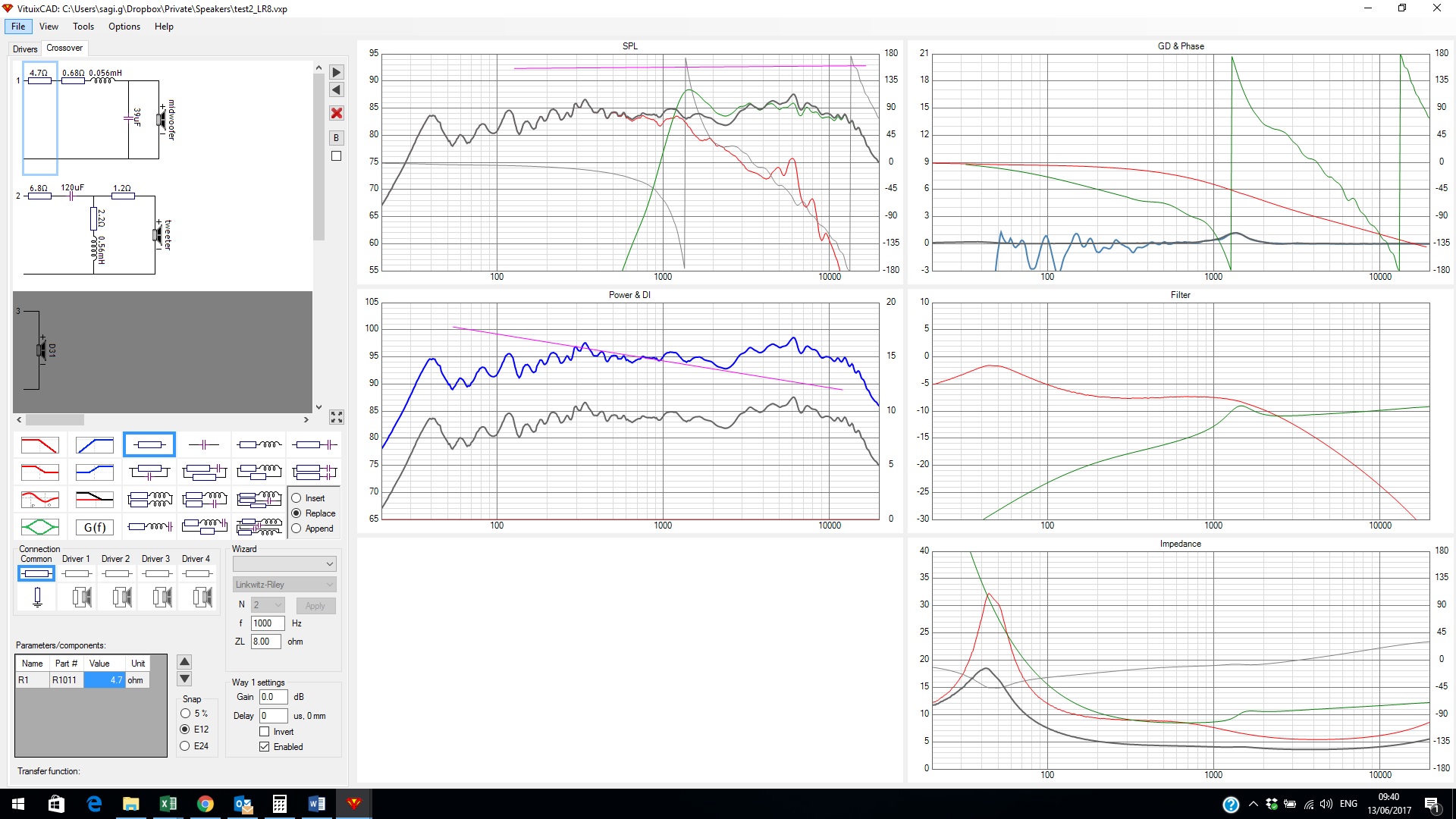Decrease value with down arrow button
Image resolution: width=1456 pixels, height=819 pixels.
184,679
